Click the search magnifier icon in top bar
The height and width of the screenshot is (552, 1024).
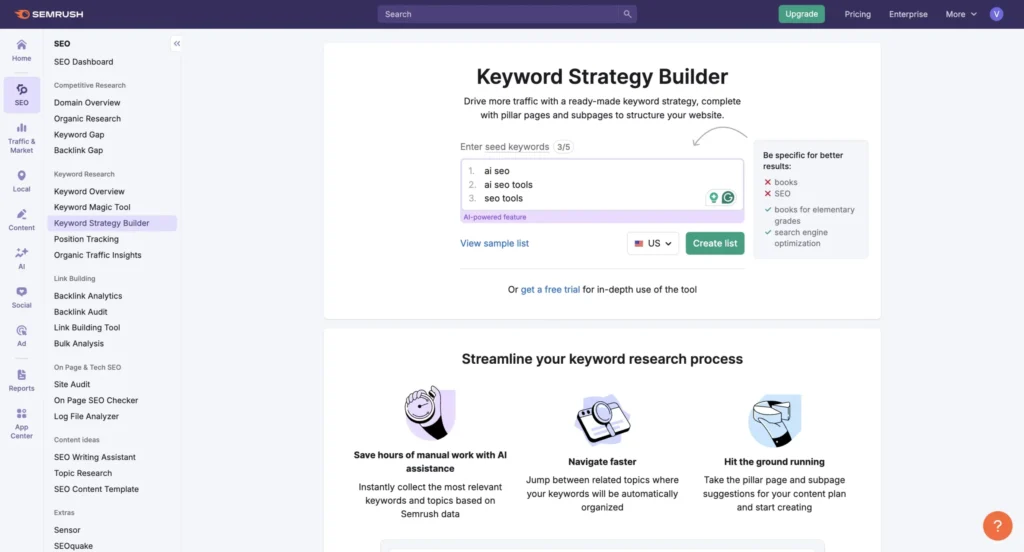(627, 14)
